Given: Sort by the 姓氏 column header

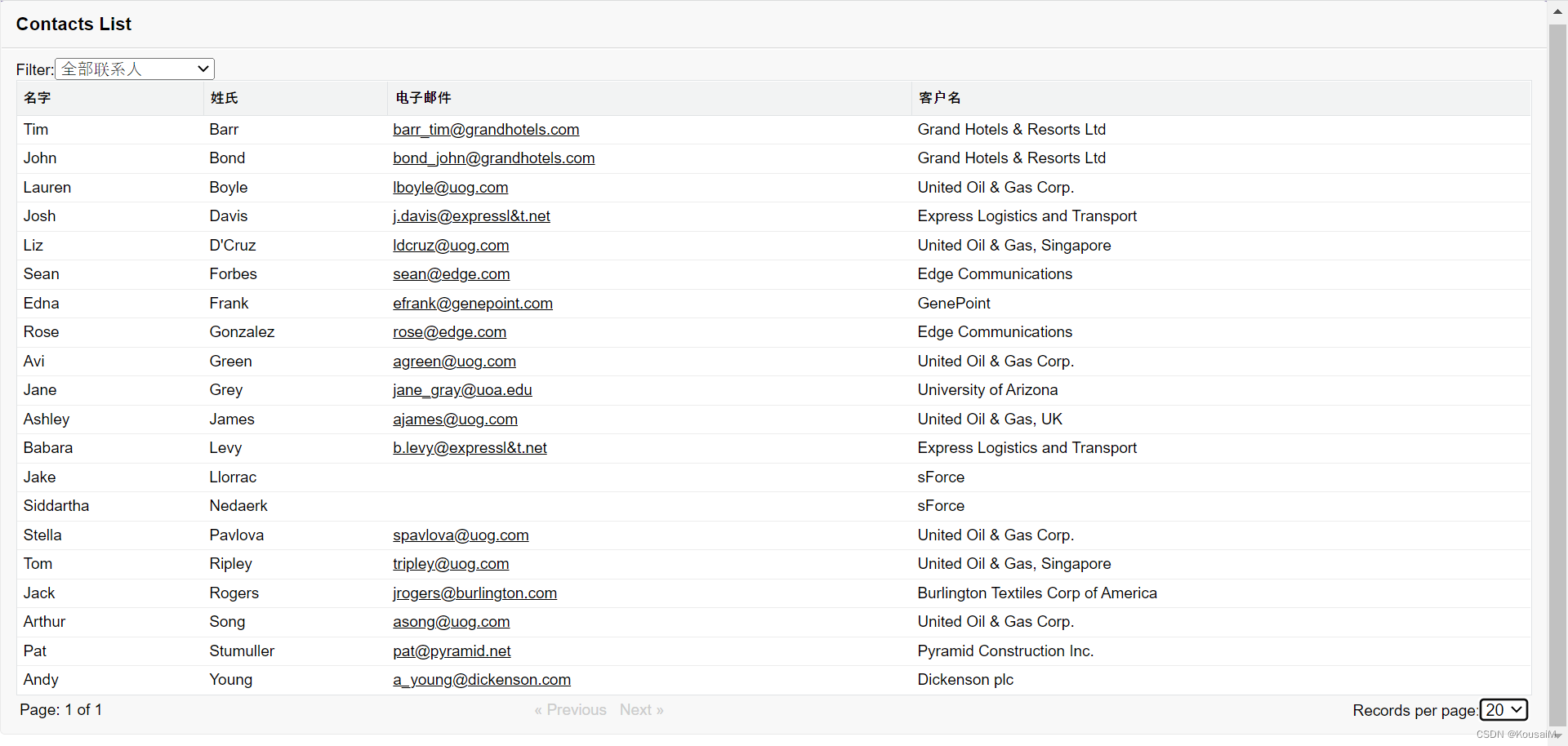Looking at the screenshot, I should point(225,98).
